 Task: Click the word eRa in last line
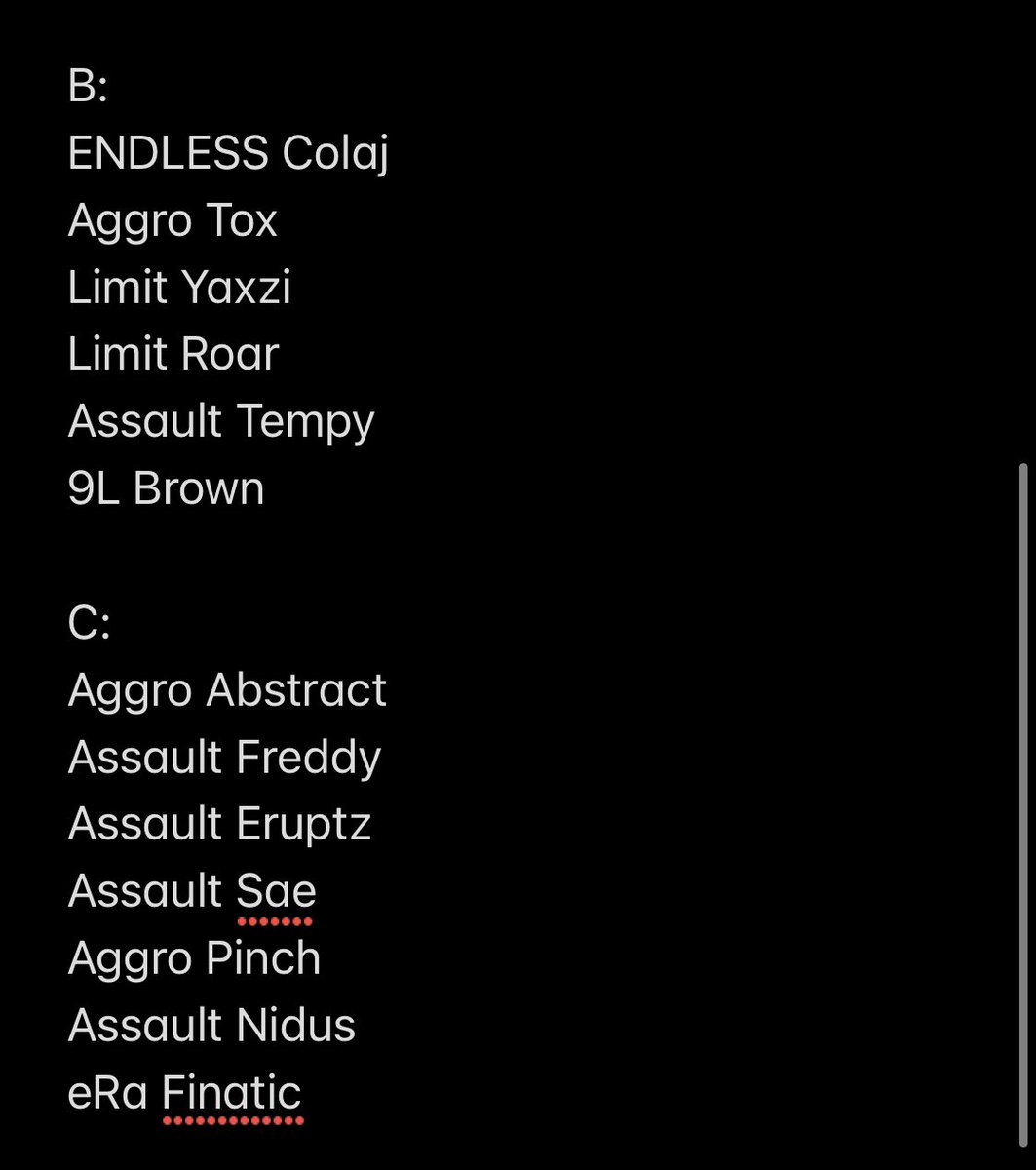pyautogui.click(x=107, y=1092)
